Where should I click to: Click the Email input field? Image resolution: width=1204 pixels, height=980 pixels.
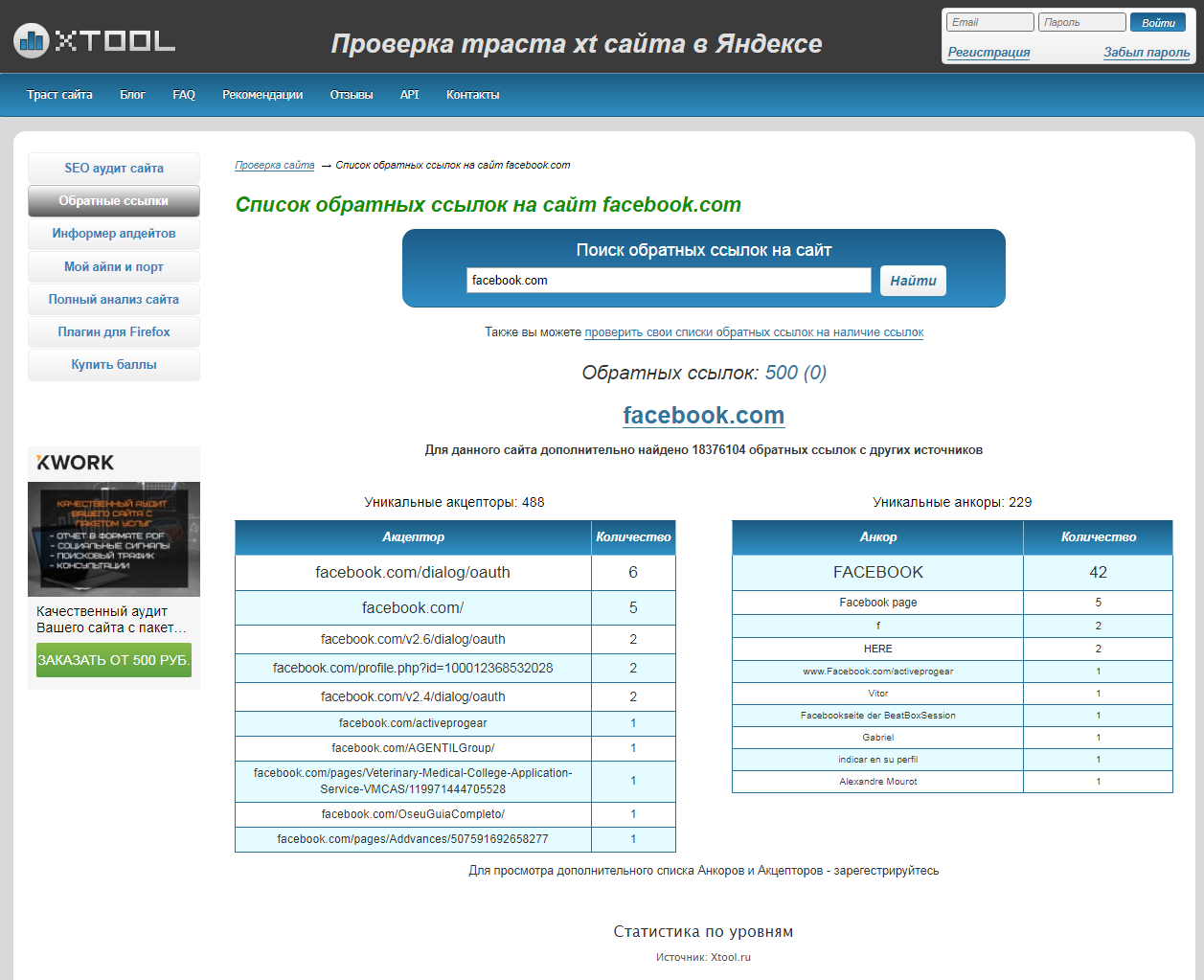(990, 22)
